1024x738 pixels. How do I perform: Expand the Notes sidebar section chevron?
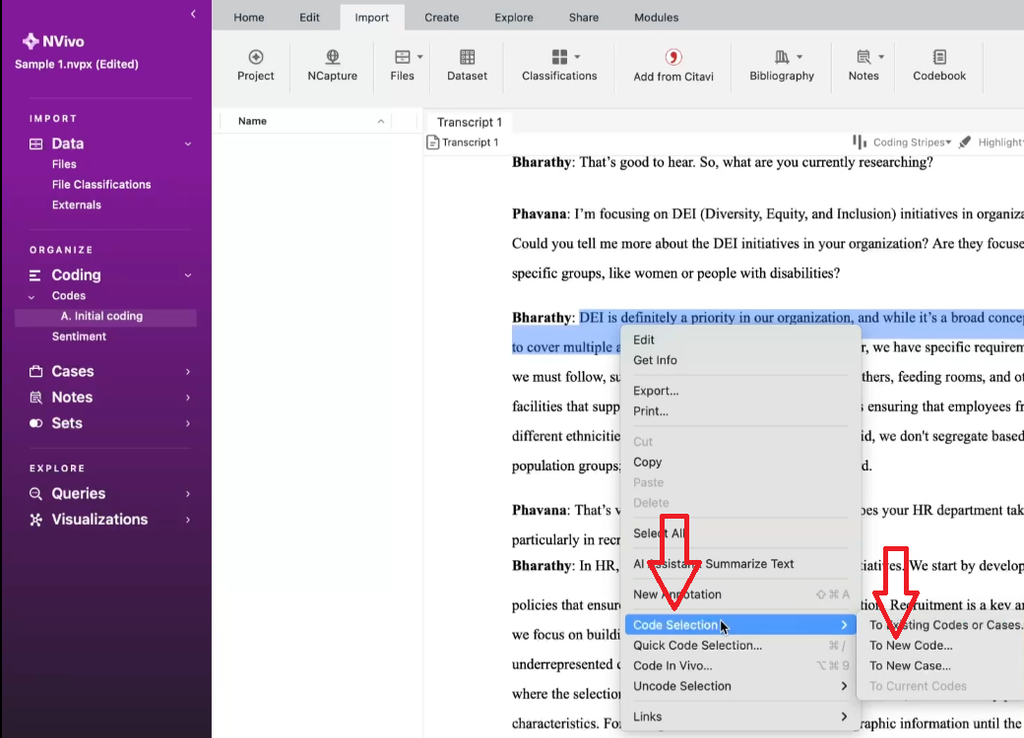click(x=188, y=397)
